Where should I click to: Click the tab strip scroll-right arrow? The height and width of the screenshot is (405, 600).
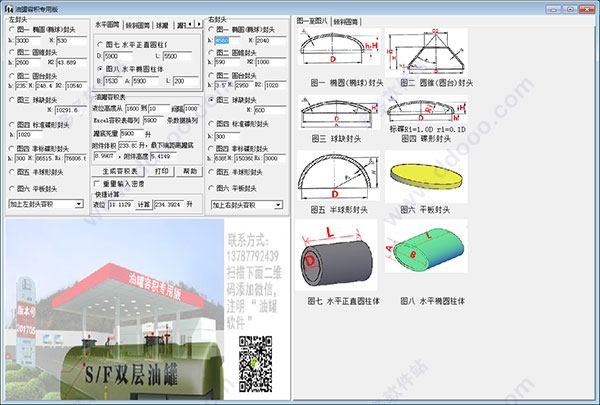point(198,24)
